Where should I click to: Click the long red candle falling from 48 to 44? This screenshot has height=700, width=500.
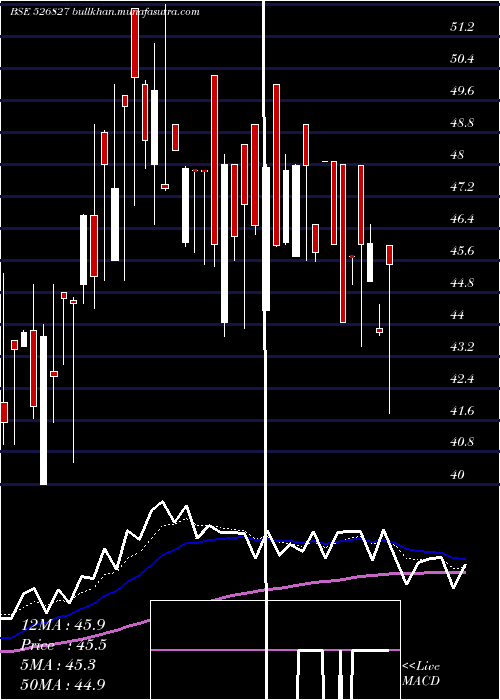343,243
